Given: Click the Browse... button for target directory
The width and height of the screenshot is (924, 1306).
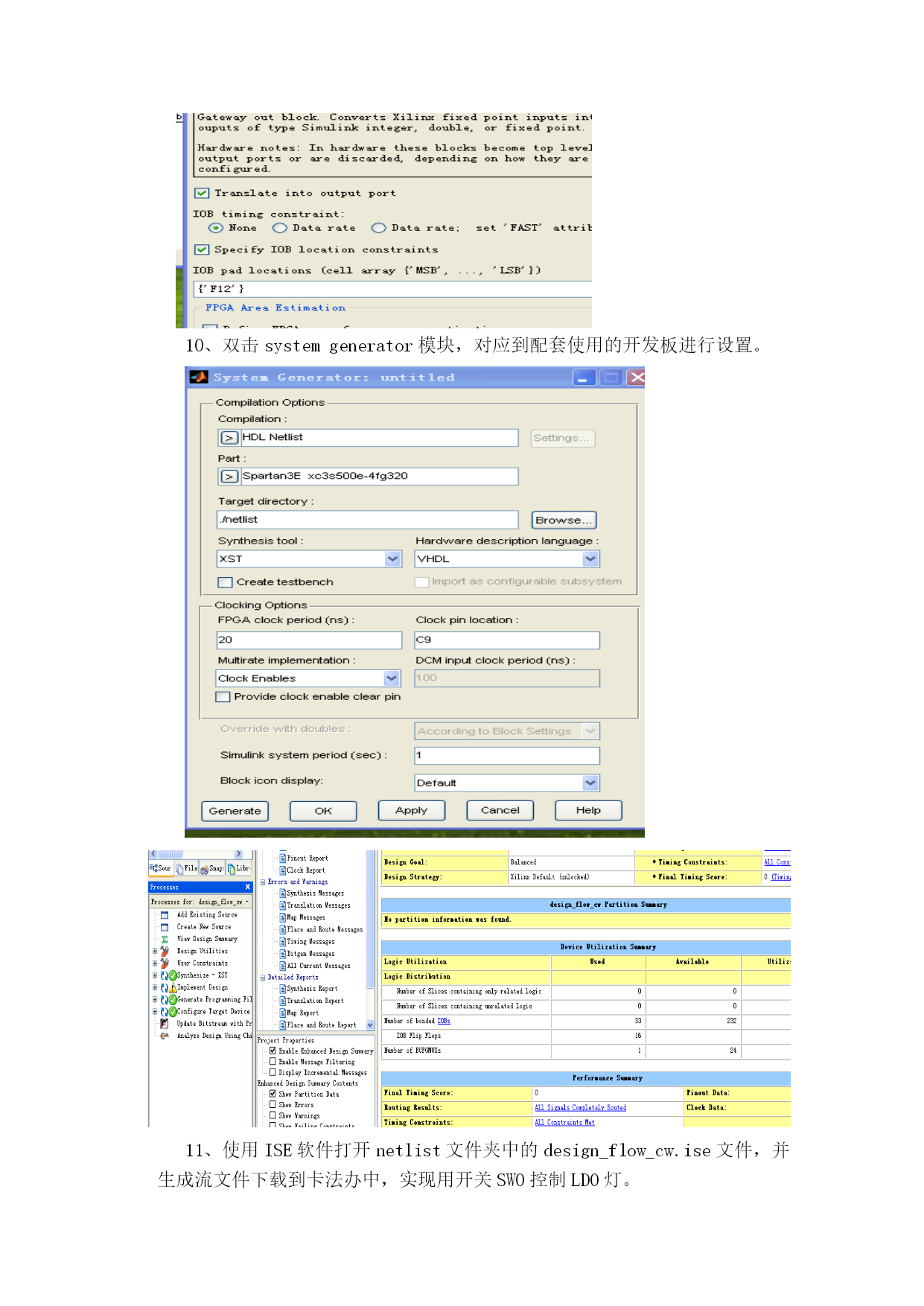Looking at the screenshot, I should click(564, 520).
